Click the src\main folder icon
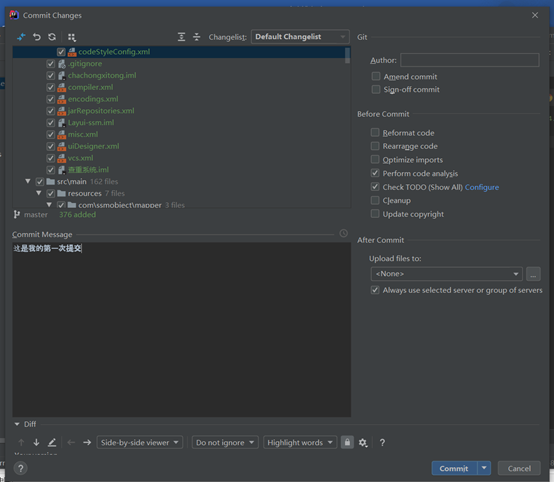Image resolution: width=554 pixels, height=482 pixels. tap(51, 182)
